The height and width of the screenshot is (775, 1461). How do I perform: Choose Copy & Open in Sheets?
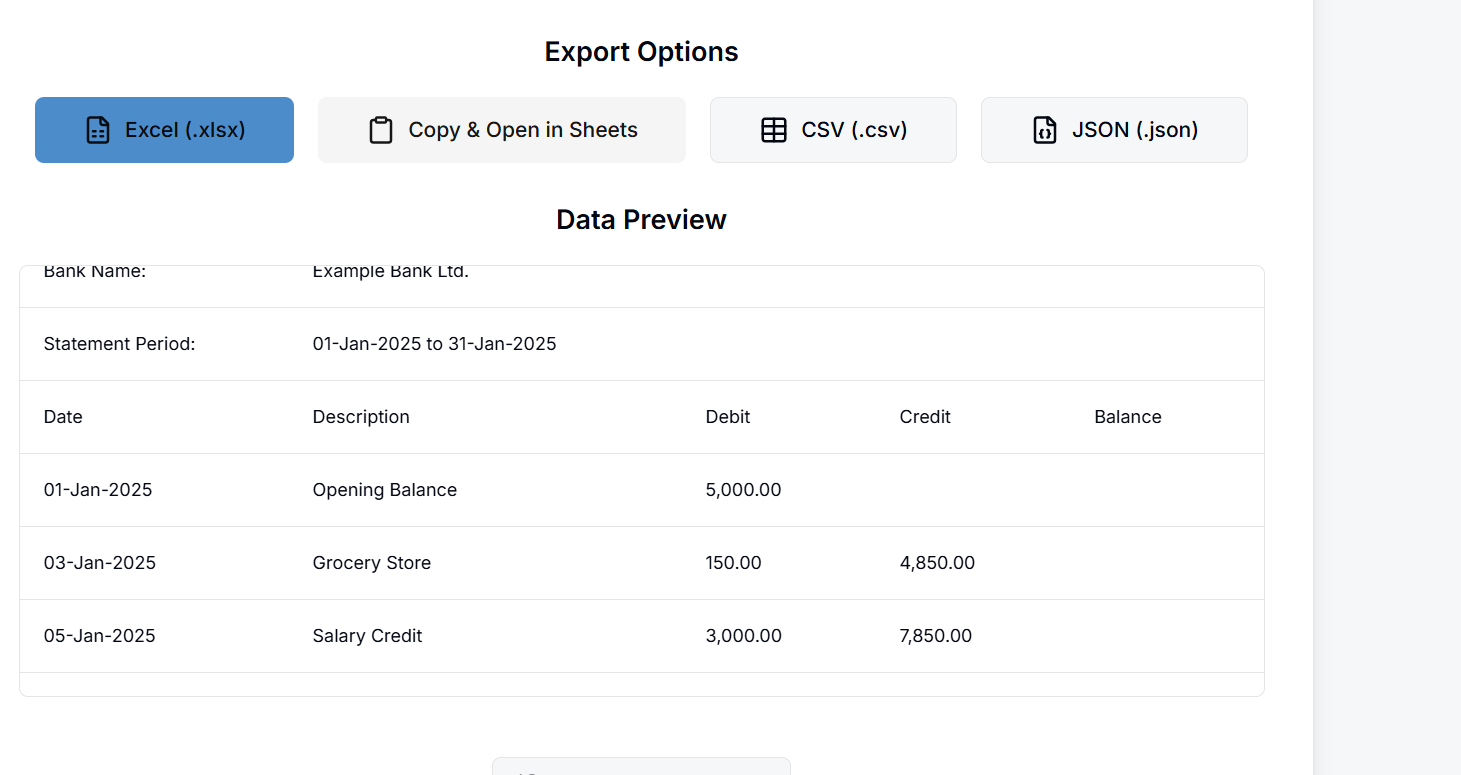(501, 129)
